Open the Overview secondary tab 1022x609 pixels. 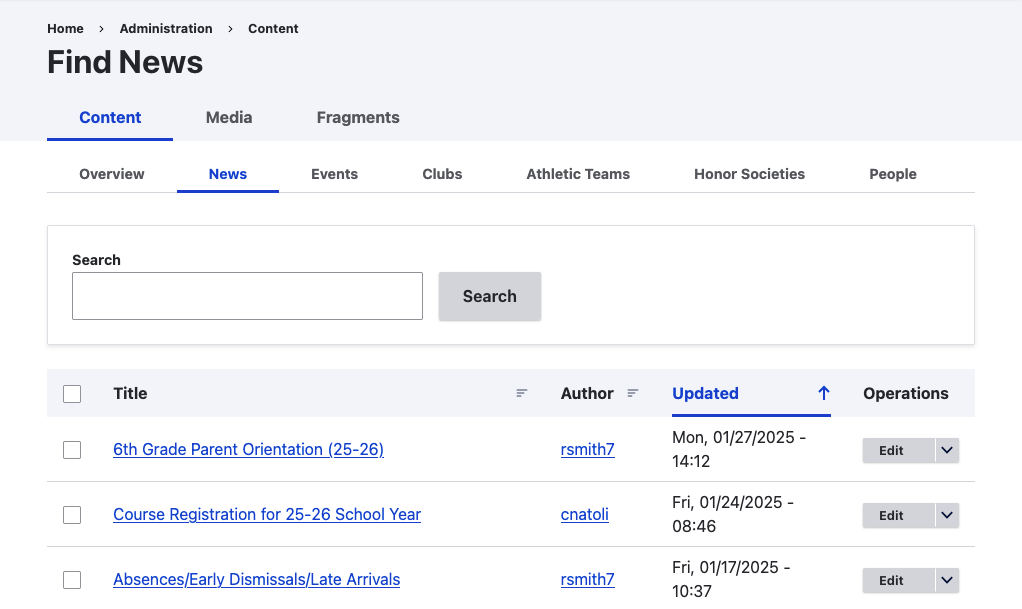coord(111,174)
